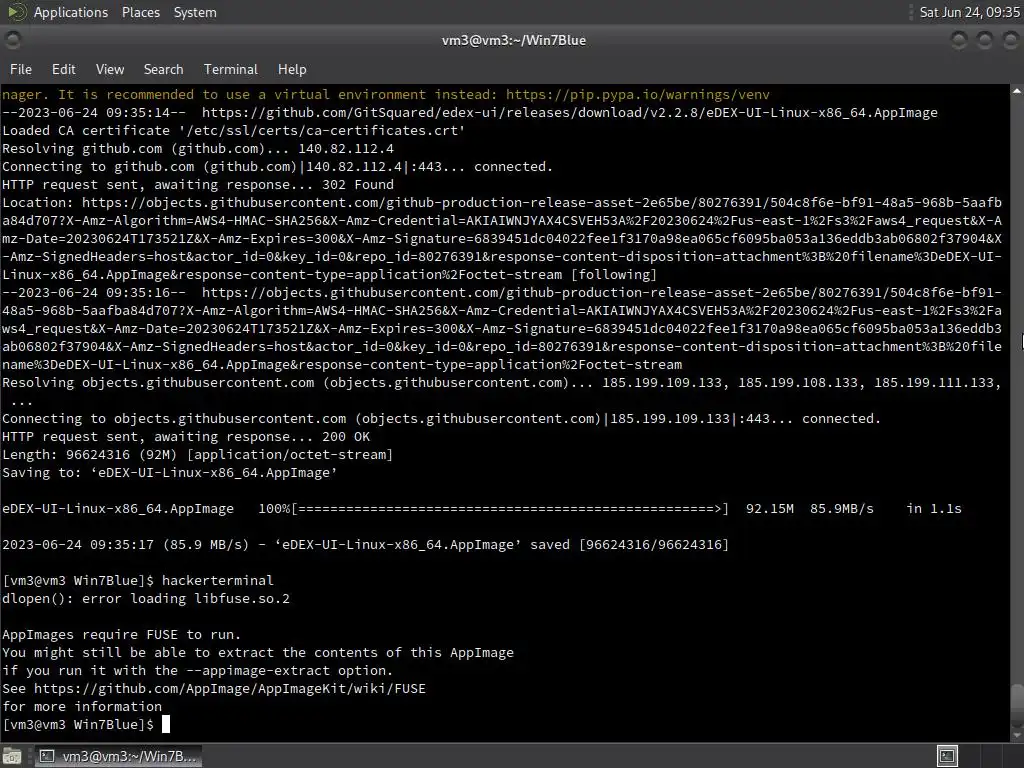
Task: Minimize the terminal window
Action: pyautogui.click(x=959, y=40)
